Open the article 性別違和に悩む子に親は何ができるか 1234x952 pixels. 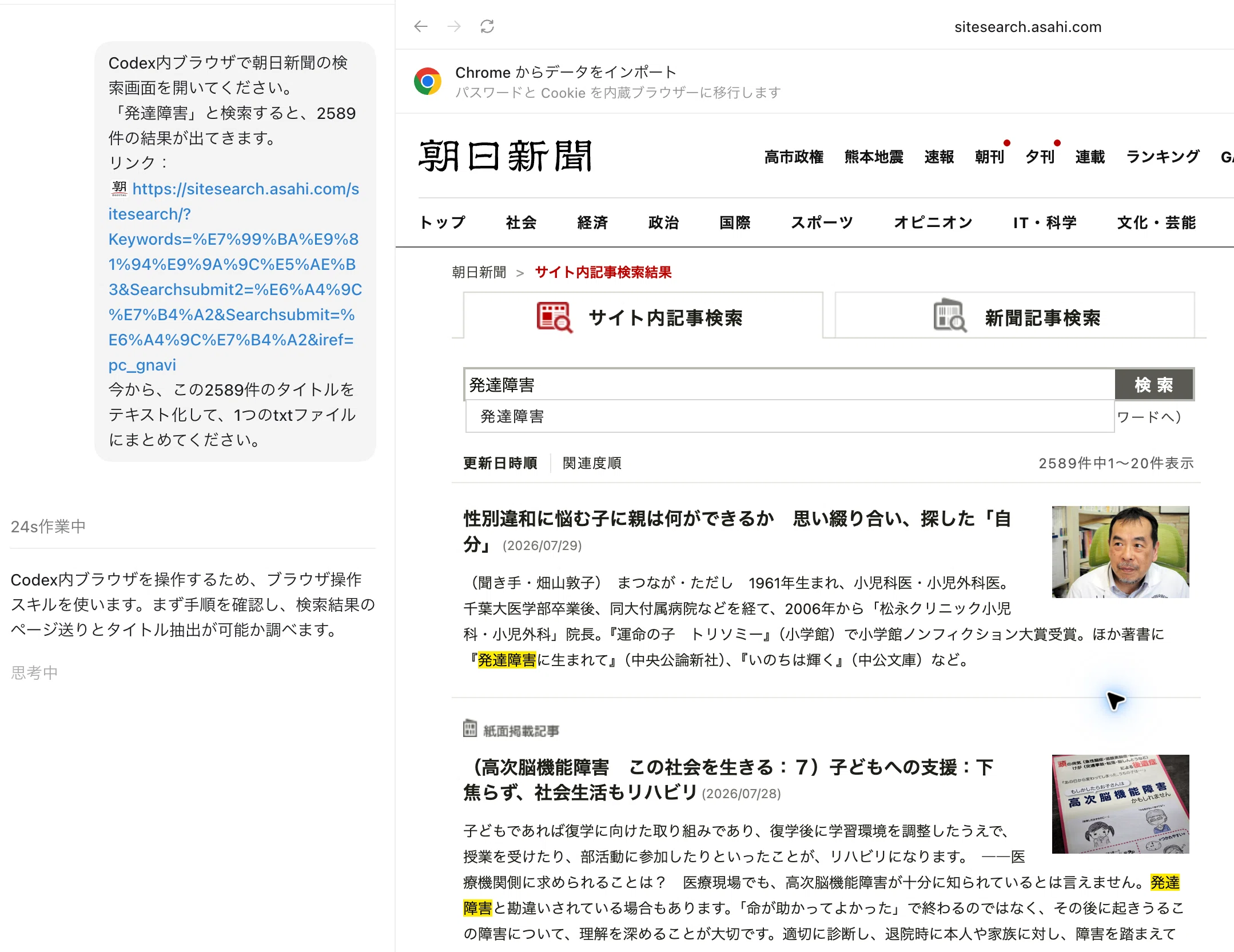point(737,531)
